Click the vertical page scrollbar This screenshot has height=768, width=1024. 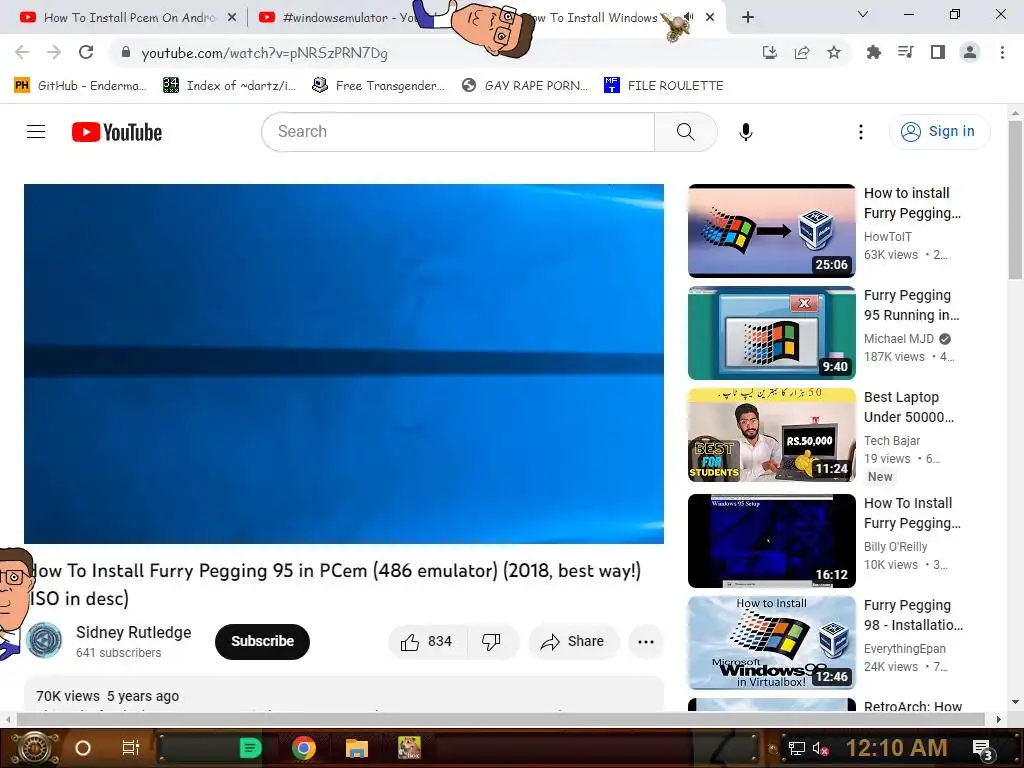point(1015,199)
